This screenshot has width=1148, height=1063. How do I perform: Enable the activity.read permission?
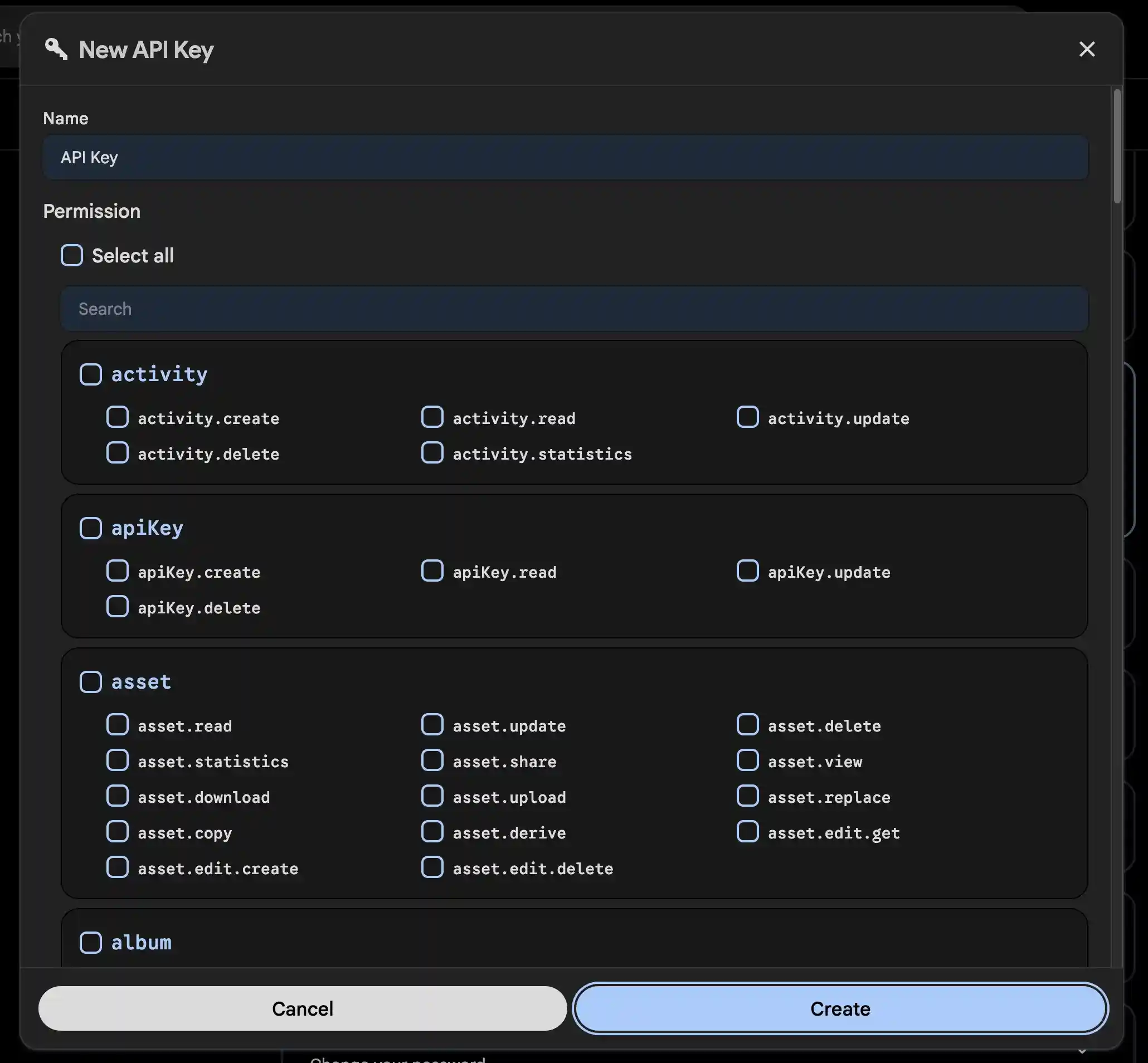tap(432, 417)
